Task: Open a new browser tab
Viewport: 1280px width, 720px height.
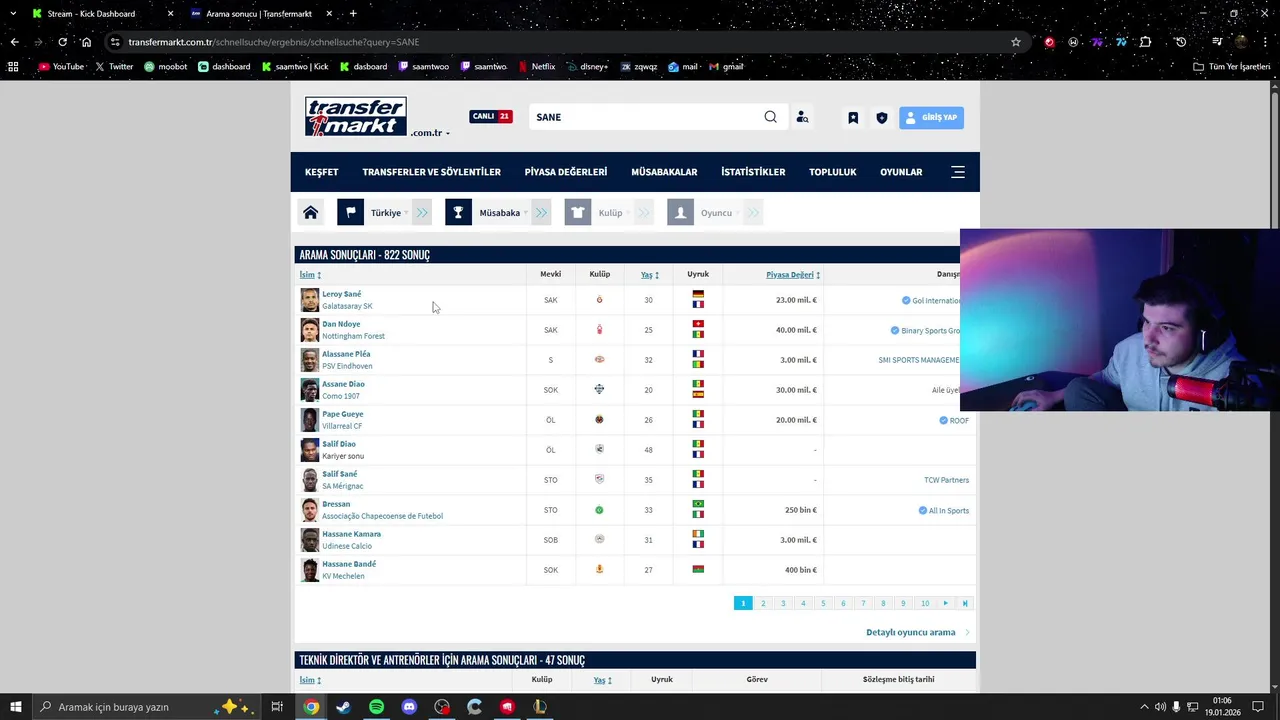Action: tap(353, 14)
